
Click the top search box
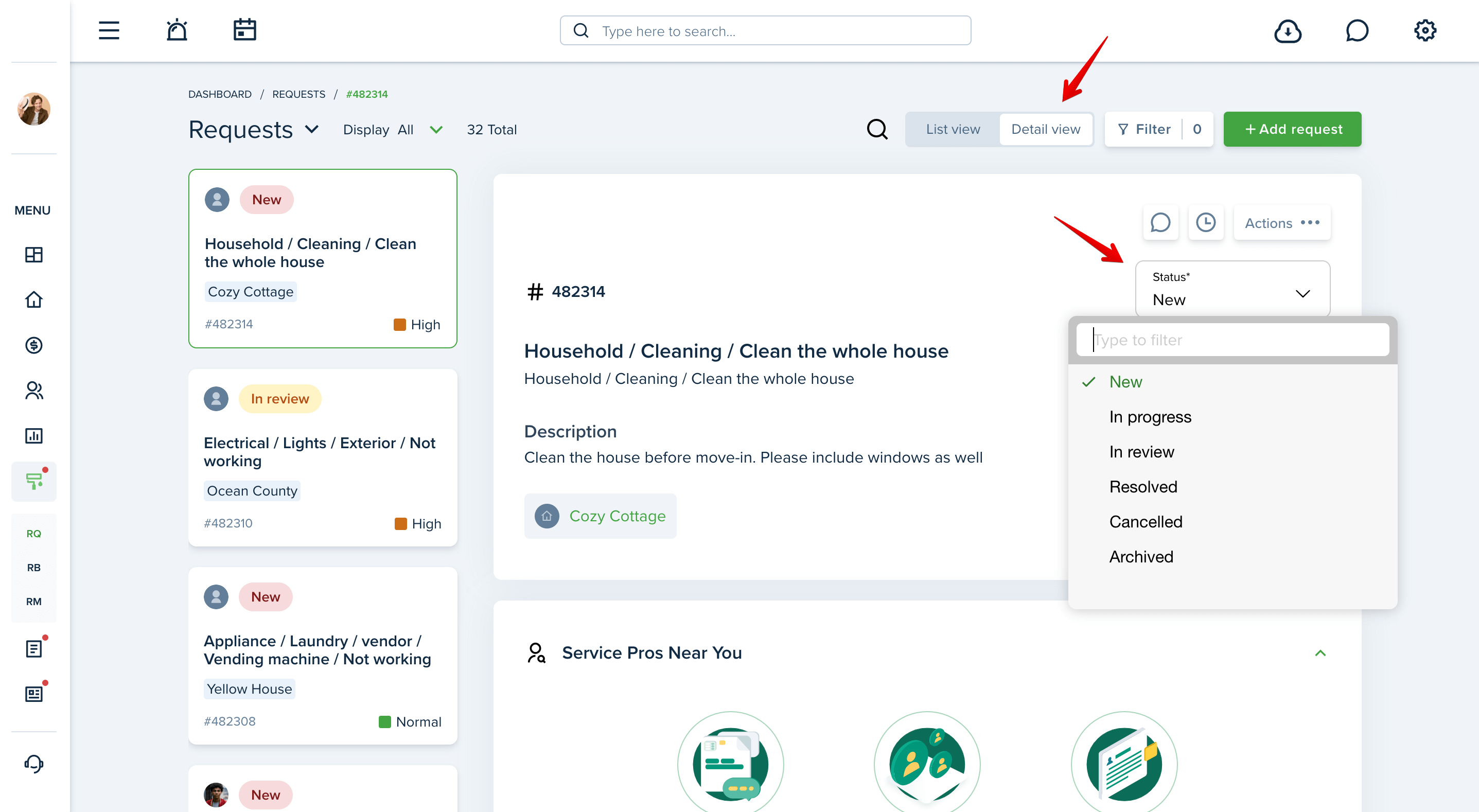(x=765, y=31)
